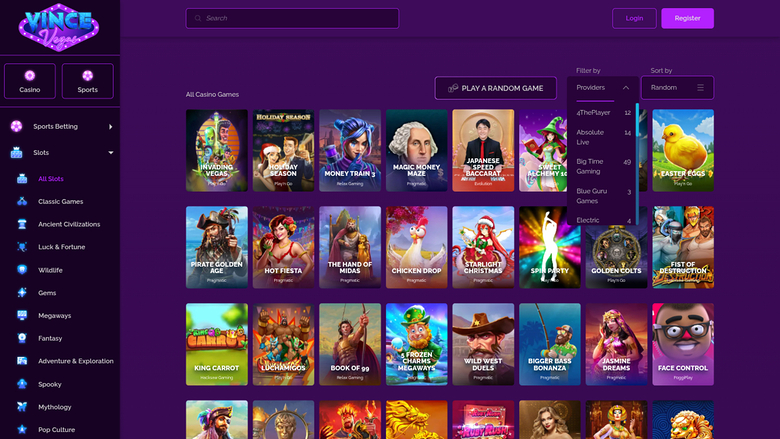Open Fist of Destruction game tile
This screenshot has height=439, width=780.
click(x=683, y=247)
